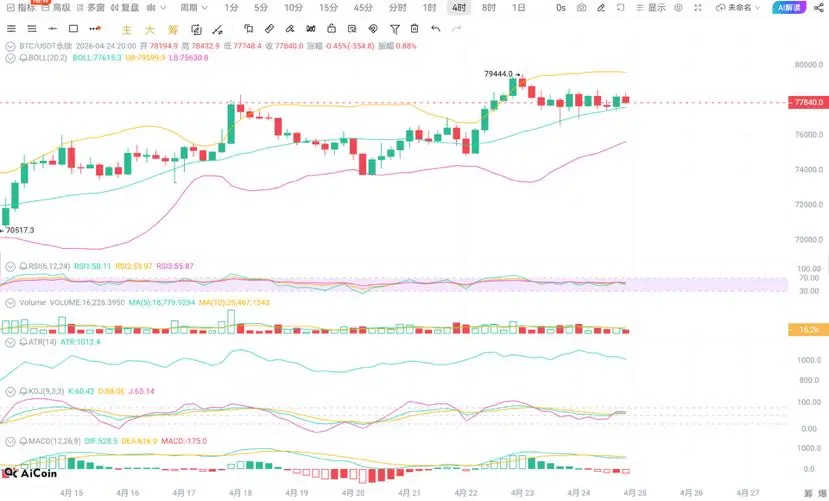Select the 5分 timeframe
The width and height of the screenshot is (829, 501).
tap(261, 8)
